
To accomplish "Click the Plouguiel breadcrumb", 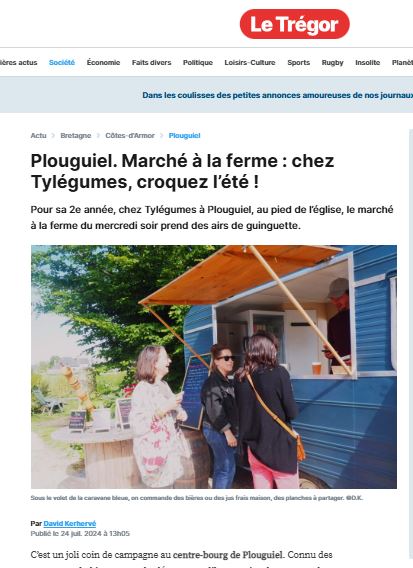I will pos(184,135).
